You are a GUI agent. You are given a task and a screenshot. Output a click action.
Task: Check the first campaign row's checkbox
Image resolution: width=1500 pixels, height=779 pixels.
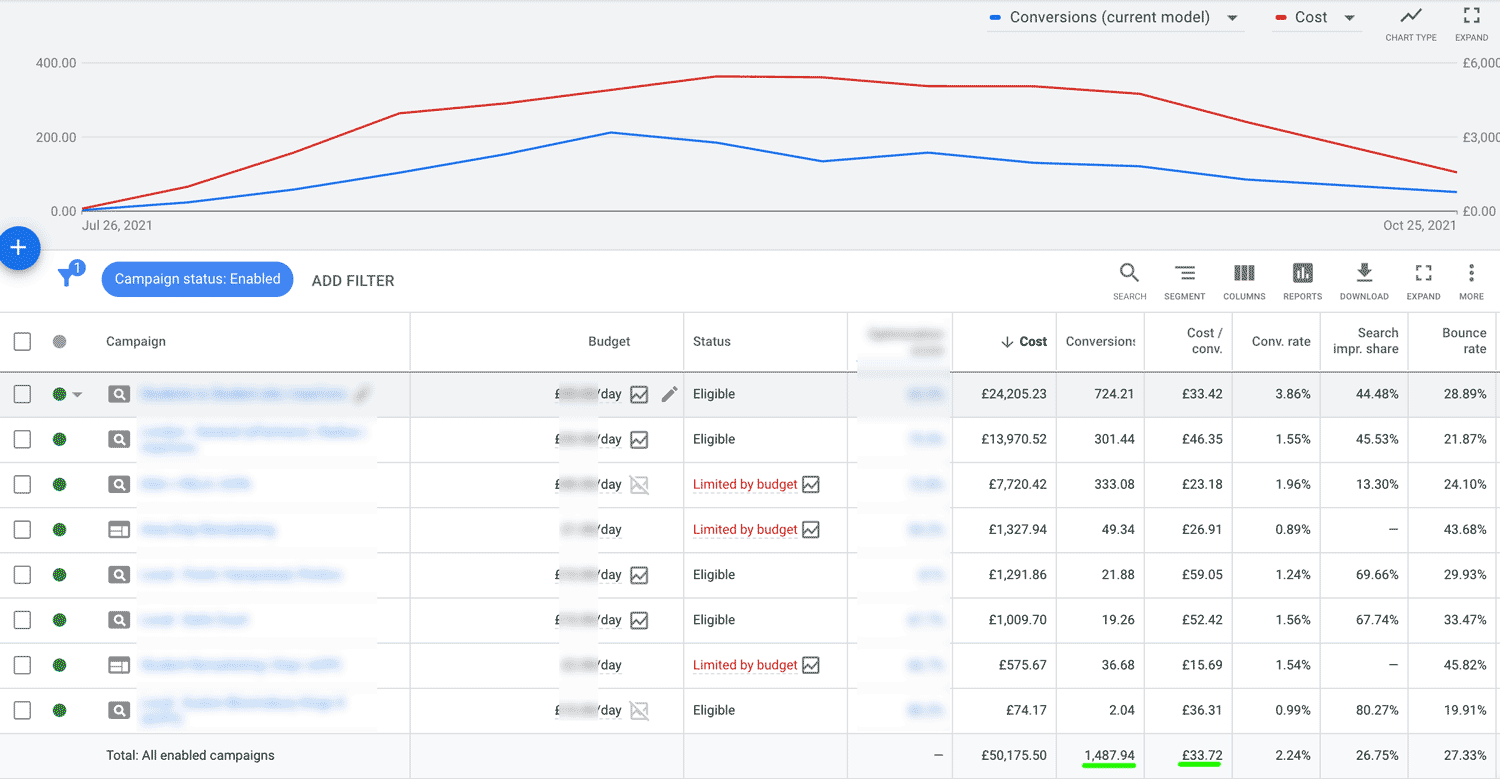[x=22, y=394]
